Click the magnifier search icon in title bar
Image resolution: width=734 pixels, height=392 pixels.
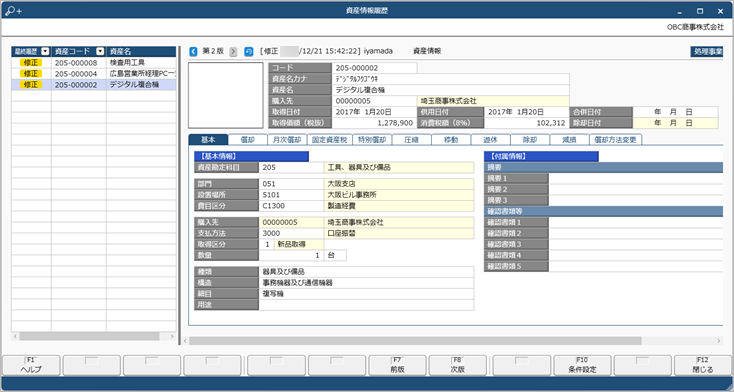click(x=13, y=11)
